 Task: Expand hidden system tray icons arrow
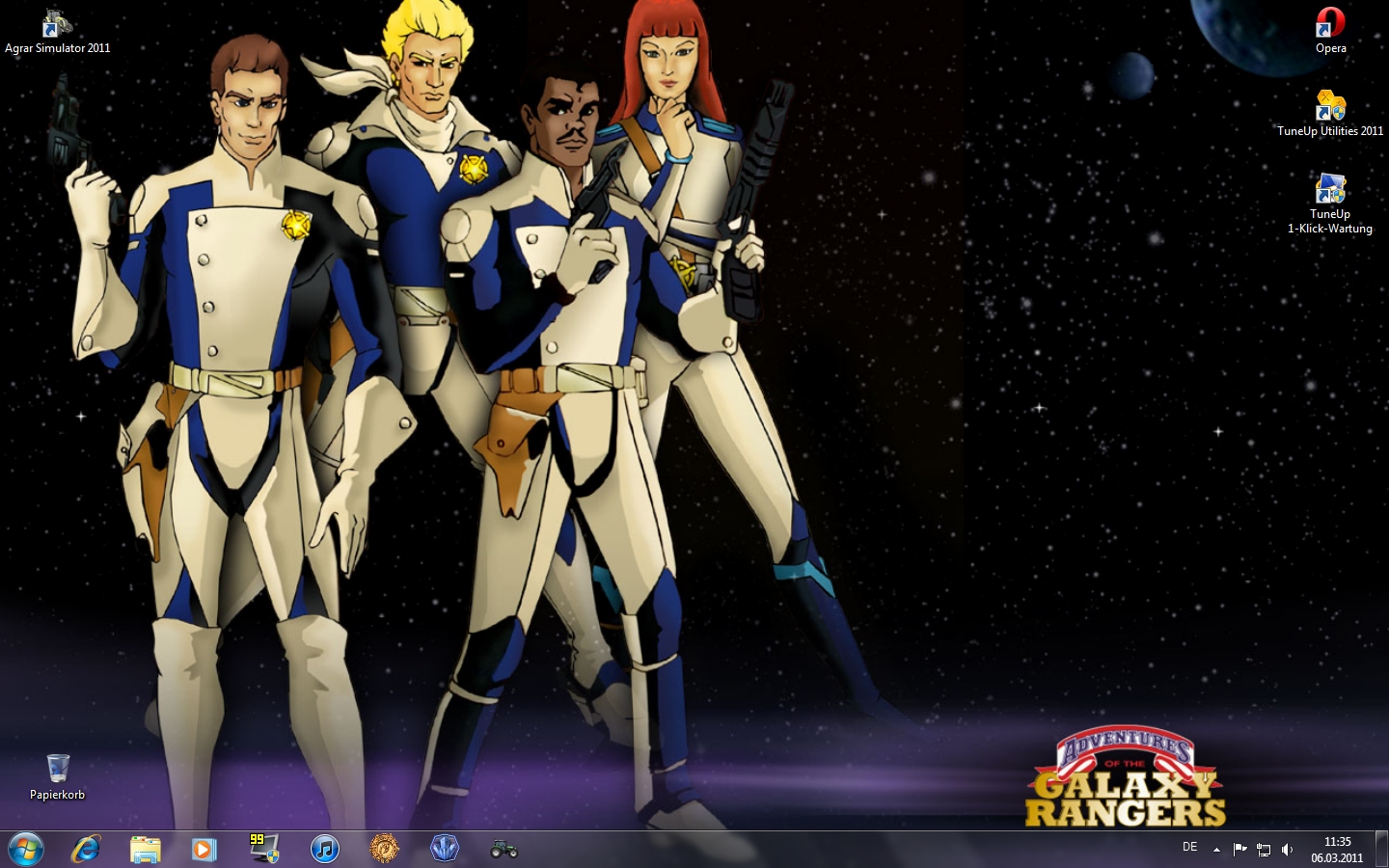pos(1216,850)
